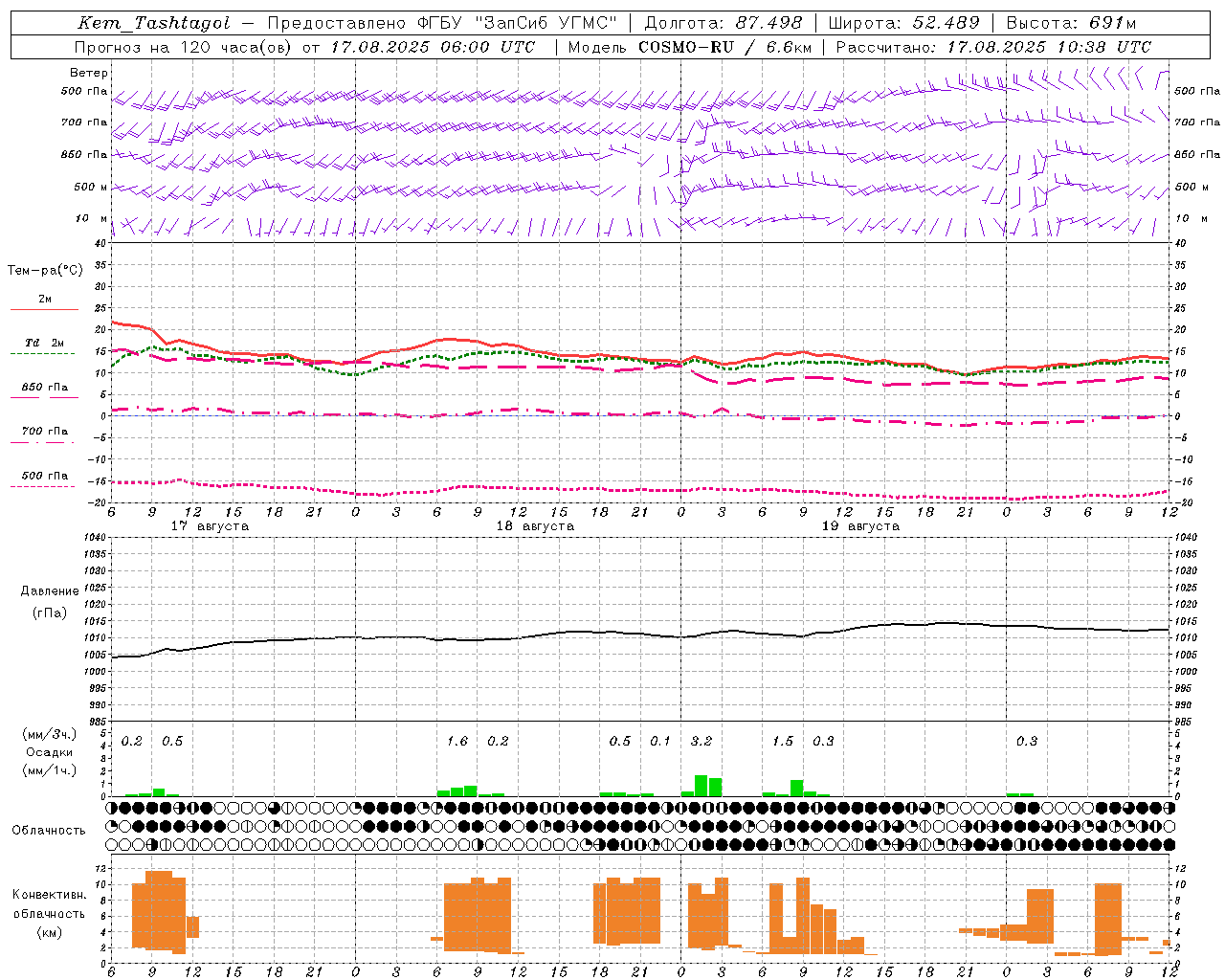Click the red line sample under "2м" legend
The width and height of the screenshot is (1225, 980).
pos(44,310)
